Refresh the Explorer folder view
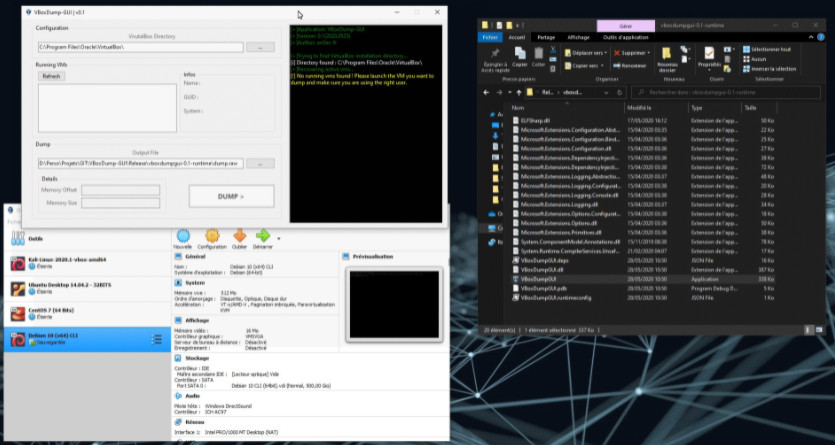Viewport: 835px width, 445px height. click(x=619, y=92)
